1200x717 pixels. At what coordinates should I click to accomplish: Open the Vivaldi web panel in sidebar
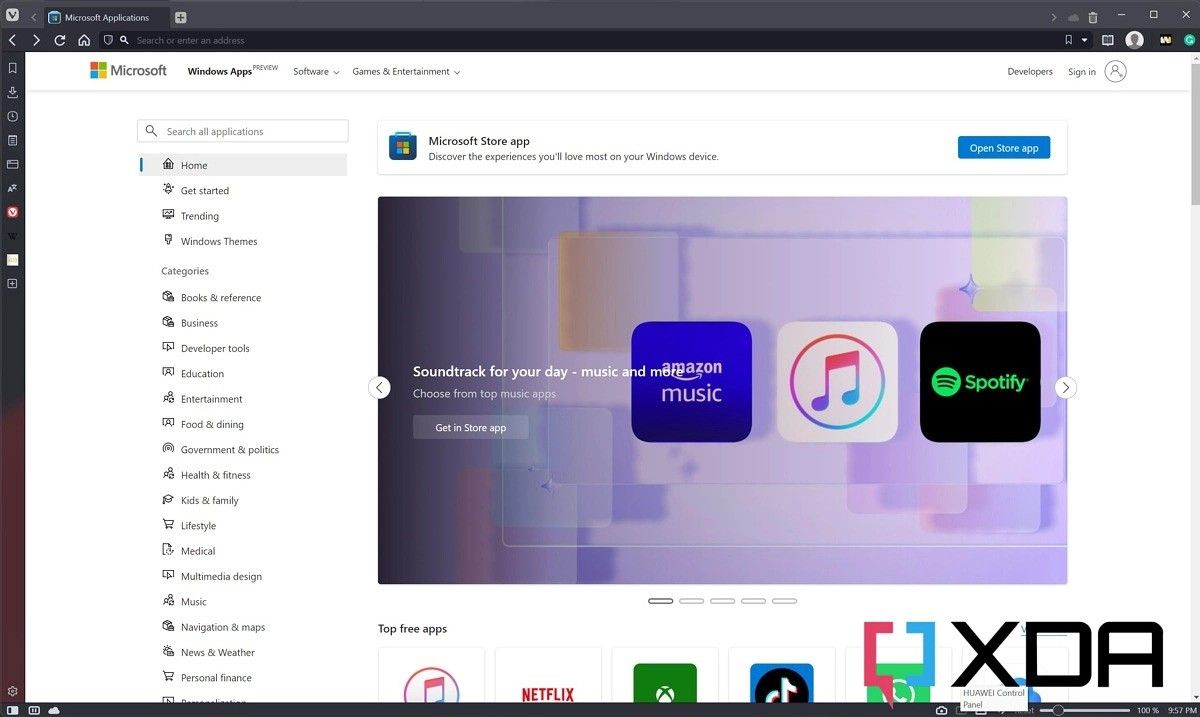(x=13, y=212)
